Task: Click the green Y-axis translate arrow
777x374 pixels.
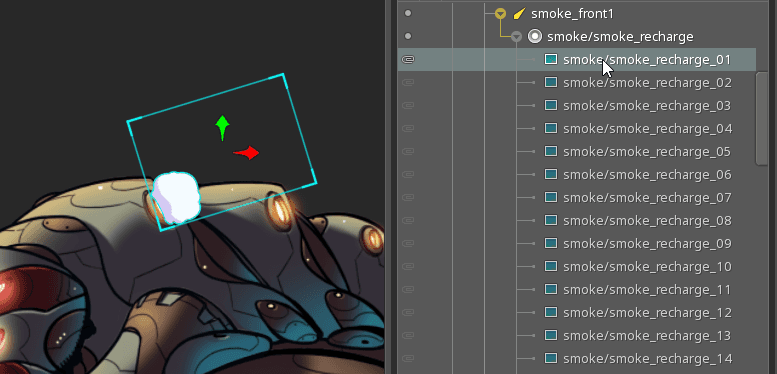Action: pos(222,128)
